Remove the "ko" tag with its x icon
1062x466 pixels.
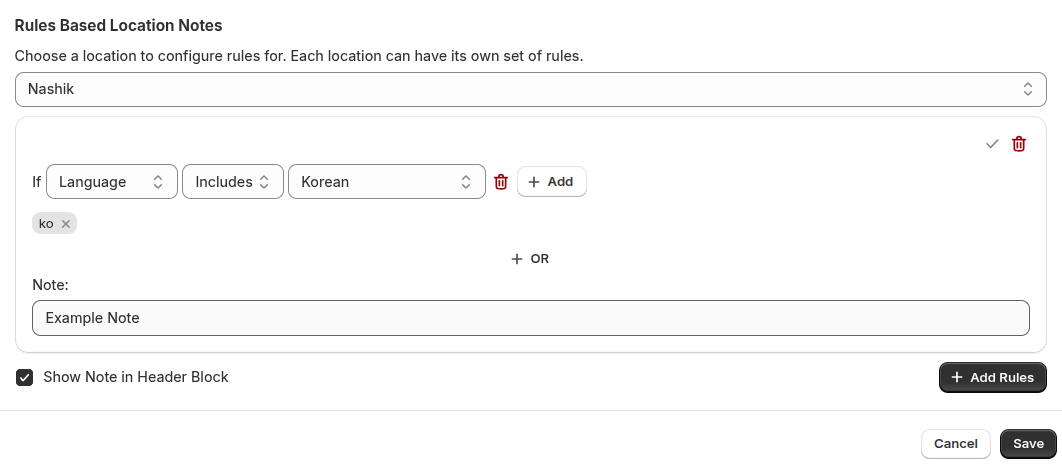click(x=66, y=224)
